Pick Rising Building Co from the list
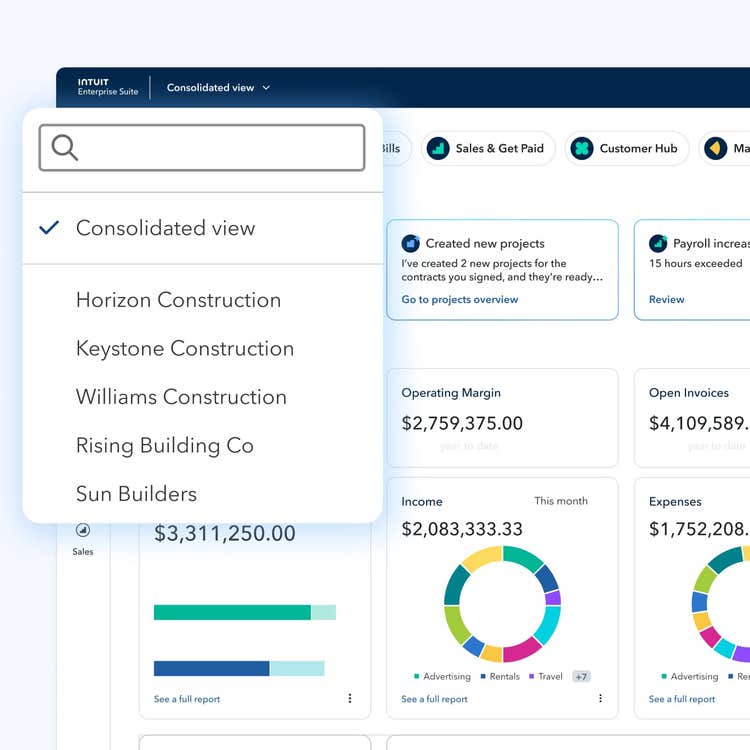The image size is (750, 750). point(165,445)
